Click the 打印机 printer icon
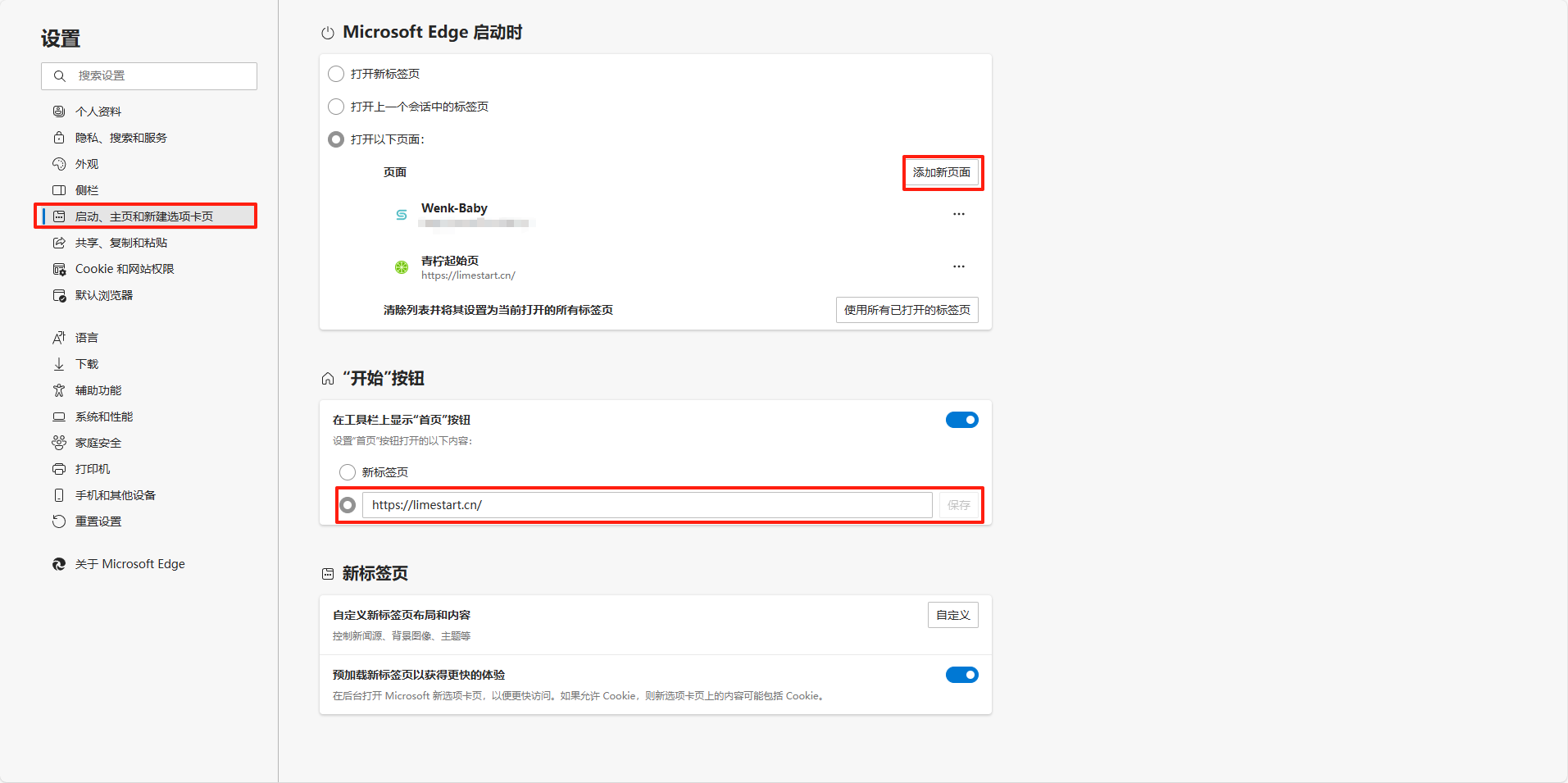The image size is (1568, 783). tap(59, 469)
